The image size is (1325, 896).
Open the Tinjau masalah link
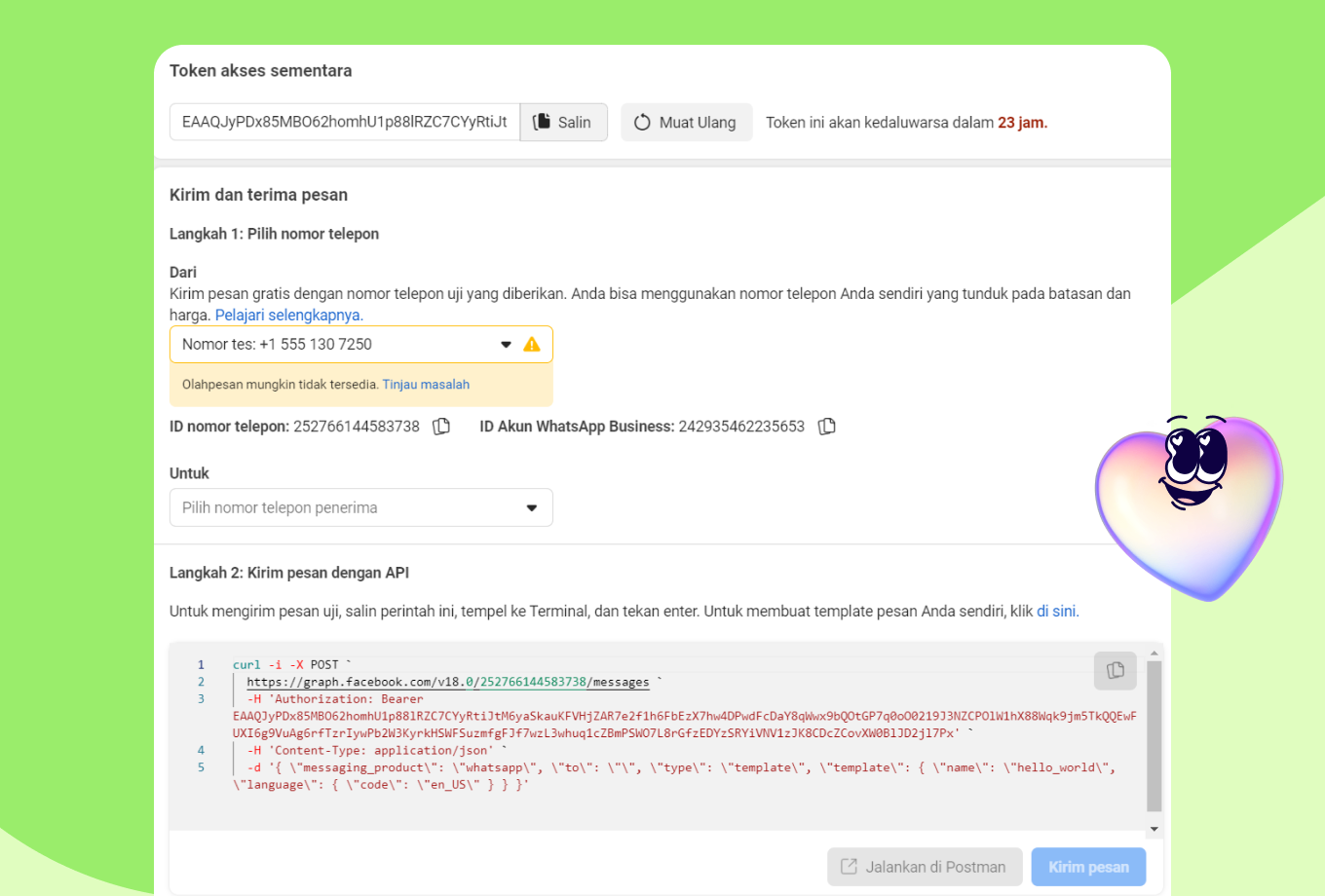coord(426,385)
